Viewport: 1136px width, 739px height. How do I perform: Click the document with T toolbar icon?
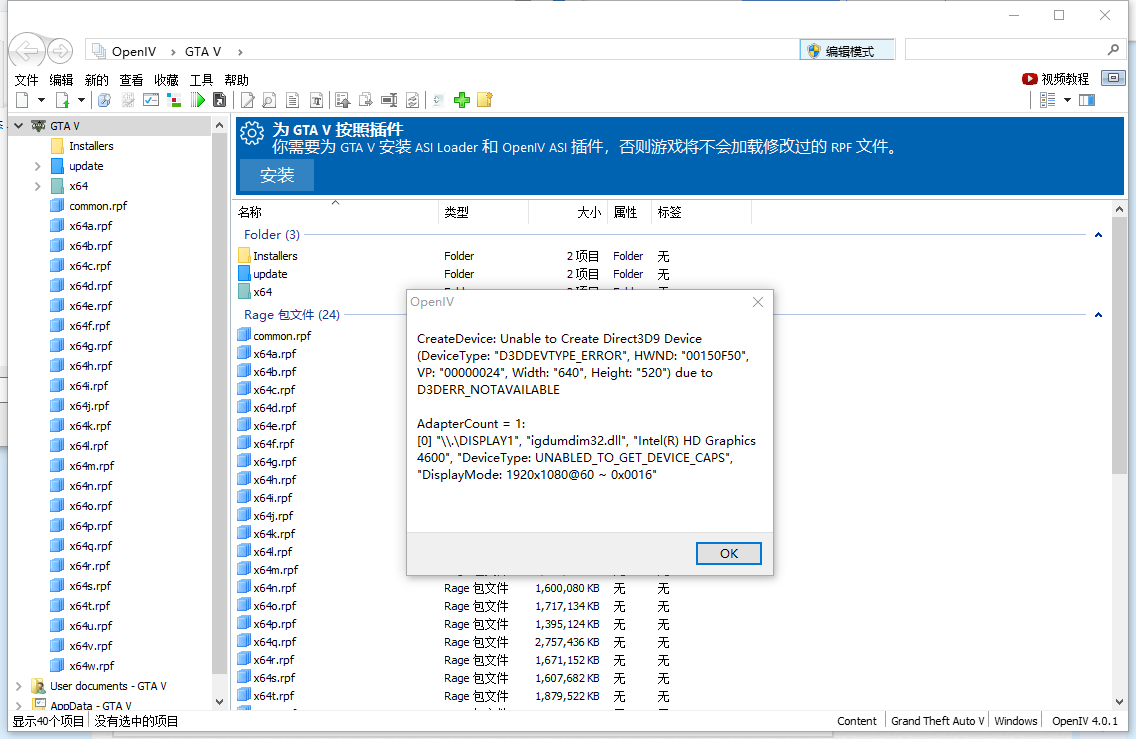317,100
